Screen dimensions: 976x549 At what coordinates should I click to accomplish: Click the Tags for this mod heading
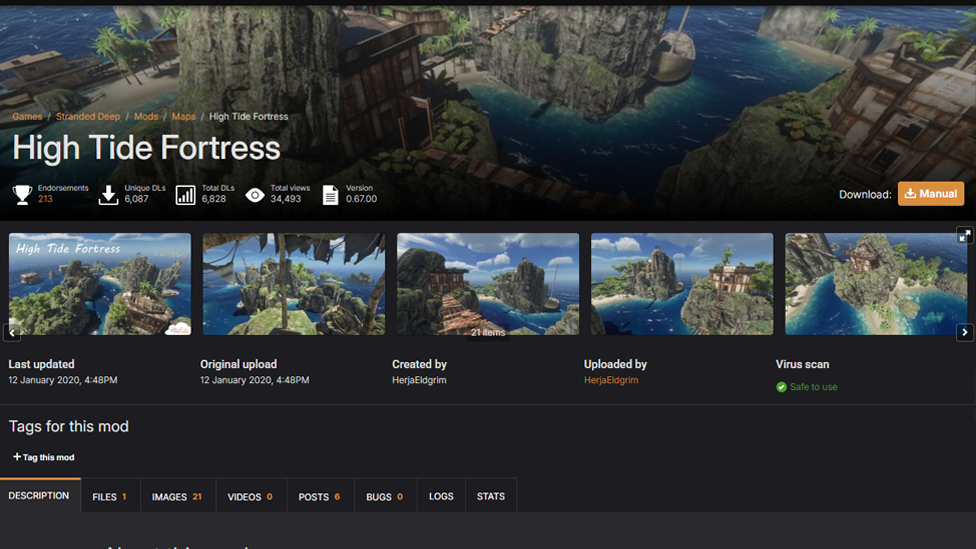click(x=68, y=426)
